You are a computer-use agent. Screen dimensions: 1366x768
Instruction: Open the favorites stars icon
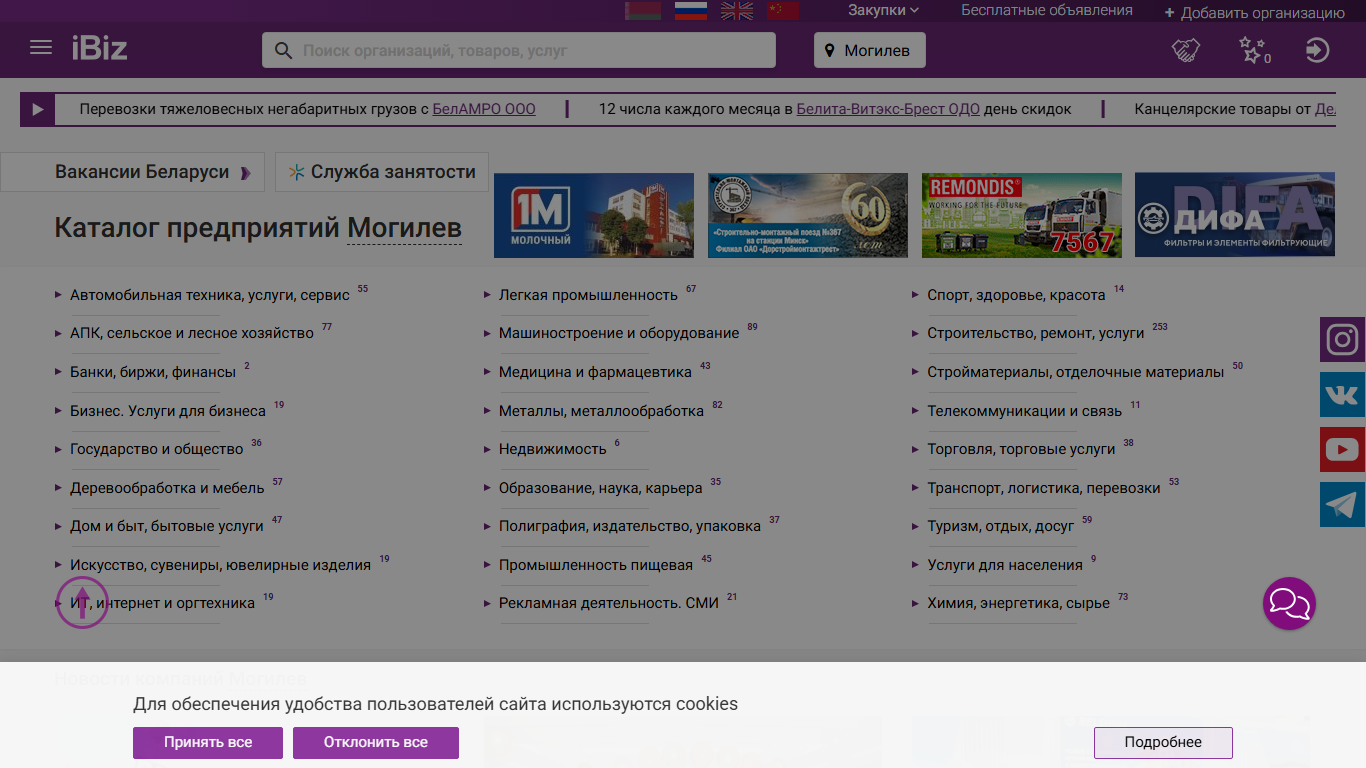[x=1253, y=50]
